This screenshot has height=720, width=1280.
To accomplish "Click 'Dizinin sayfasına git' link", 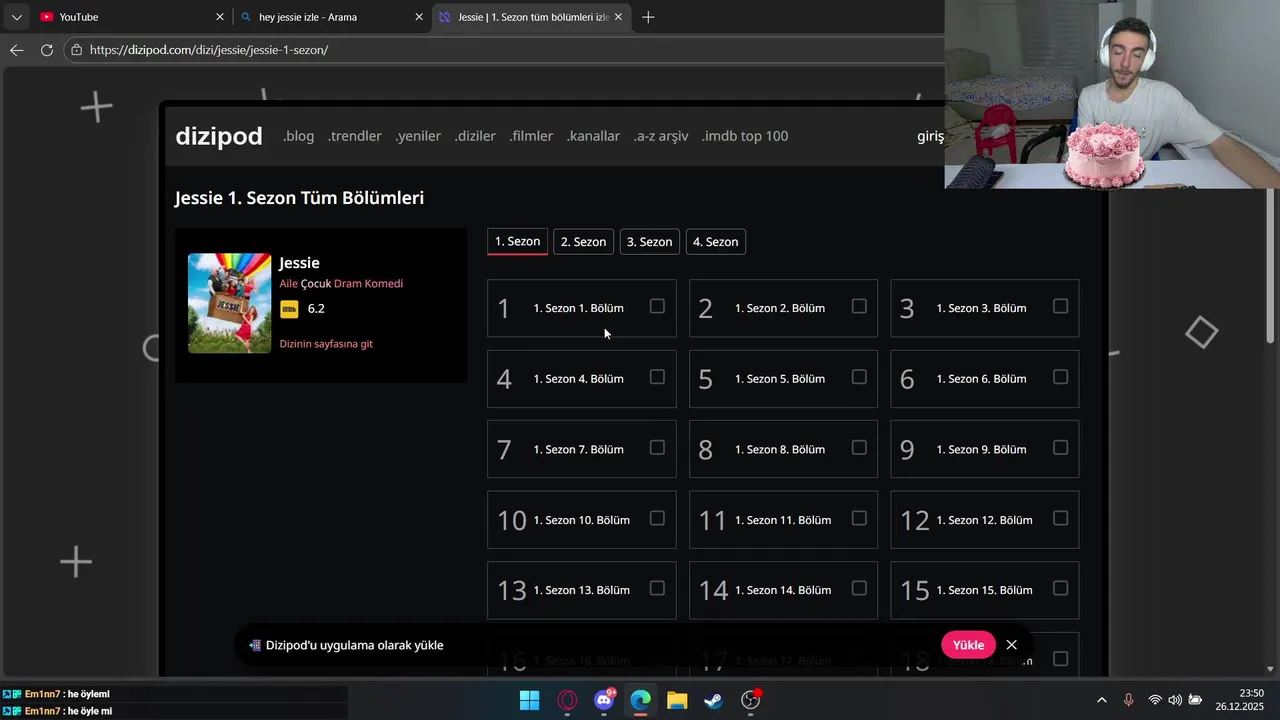I will click(x=326, y=344).
